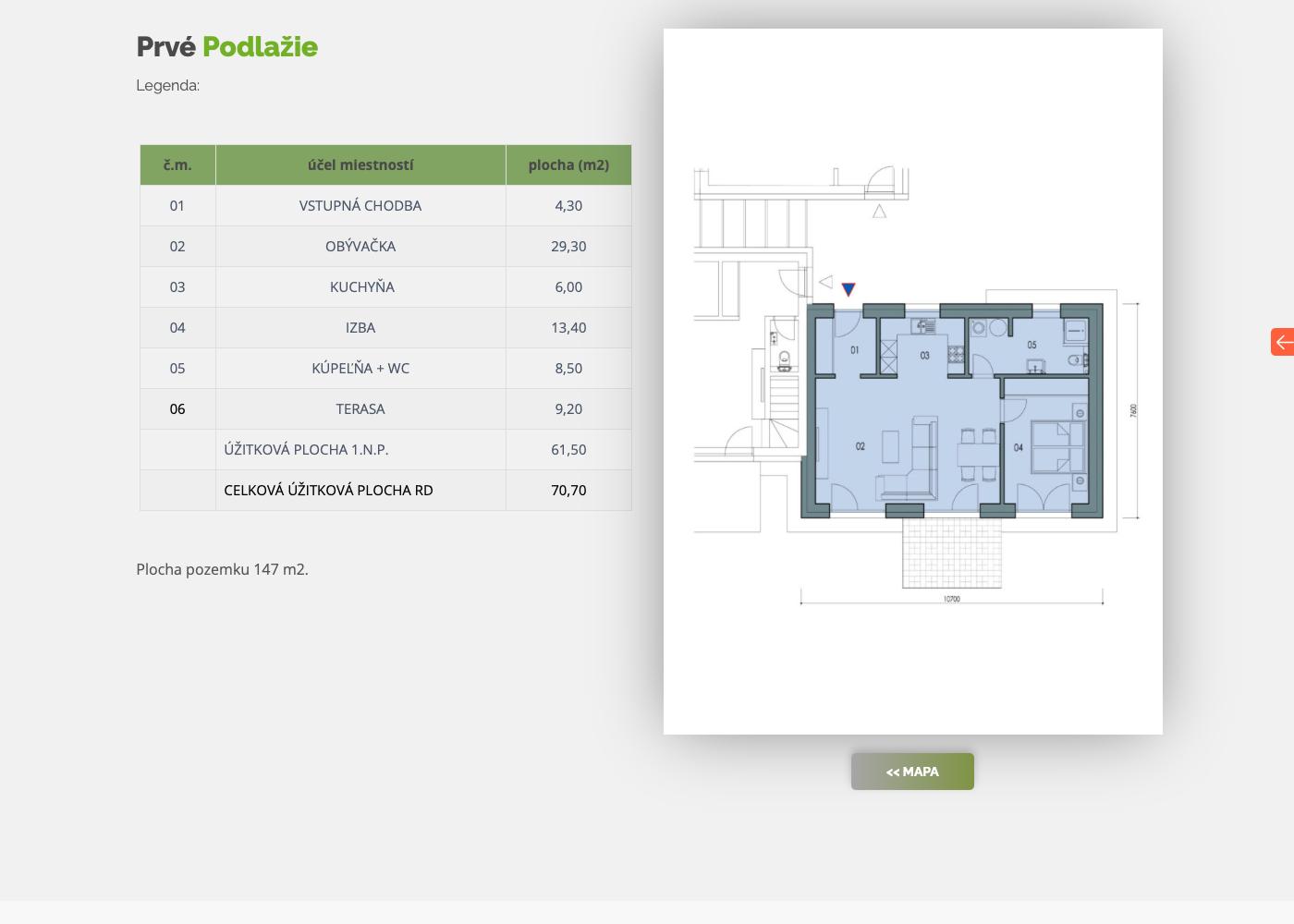Click the KÚPEĽŇA + WC row

click(385, 369)
